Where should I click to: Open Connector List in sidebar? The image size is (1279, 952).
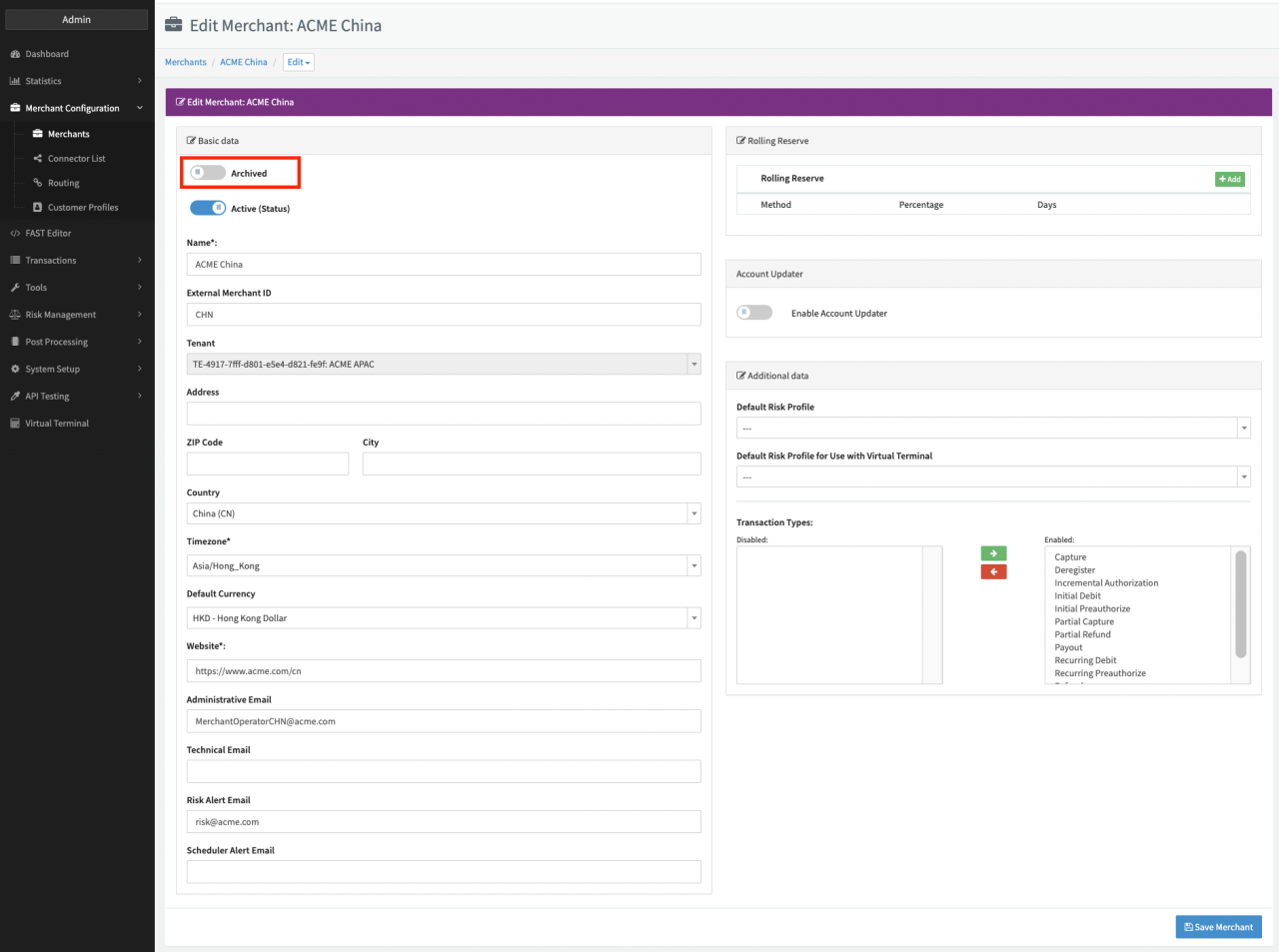pos(76,159)
